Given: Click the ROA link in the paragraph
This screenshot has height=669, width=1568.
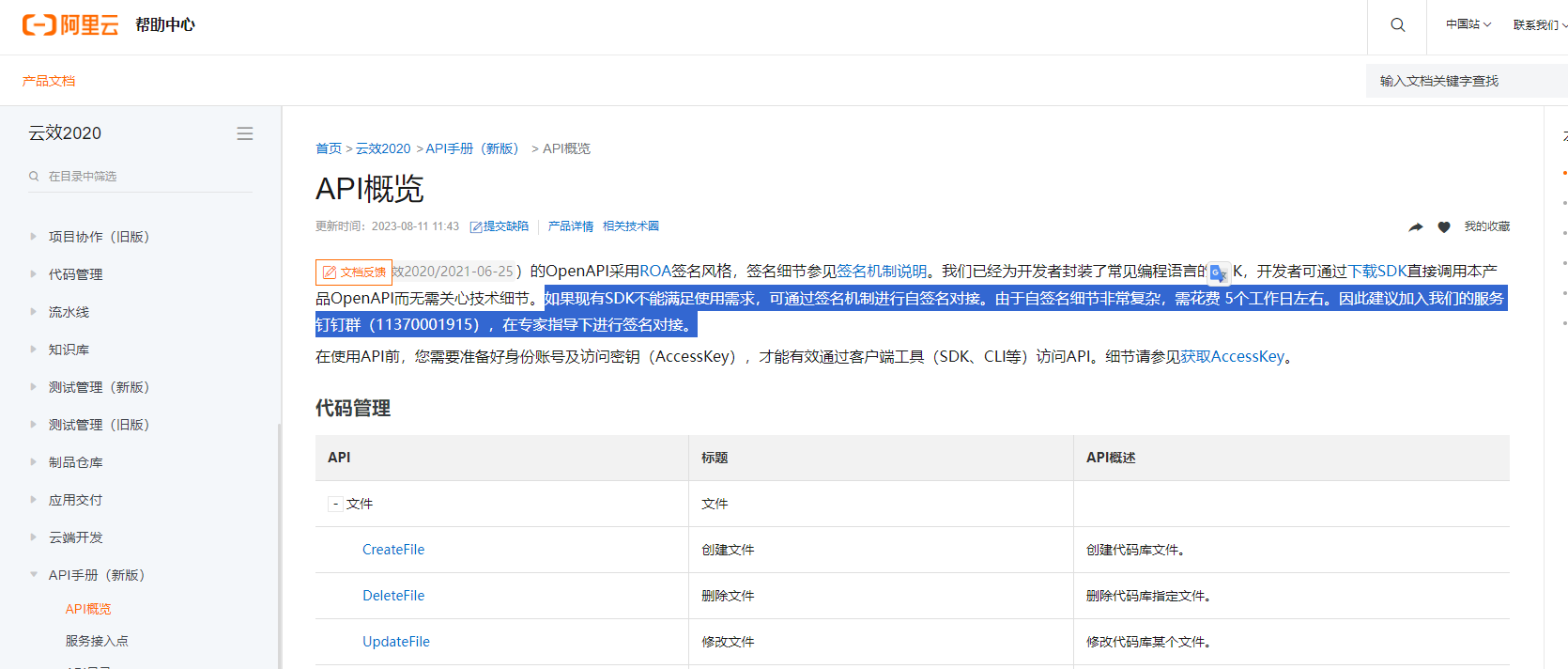Looking at the screenshot, I should coord(655,271).
